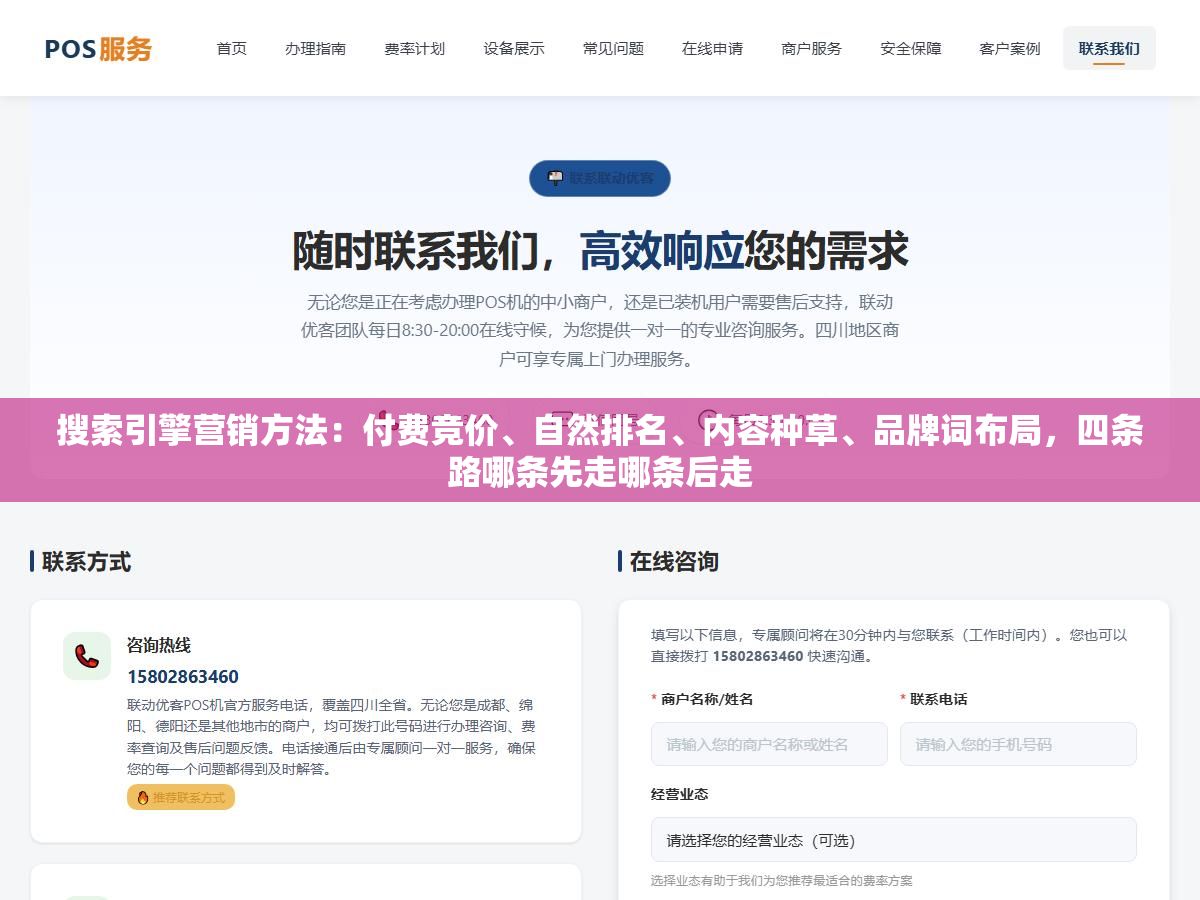Focus the 商户名称/姓名 input field

click(x=769, y=744)
